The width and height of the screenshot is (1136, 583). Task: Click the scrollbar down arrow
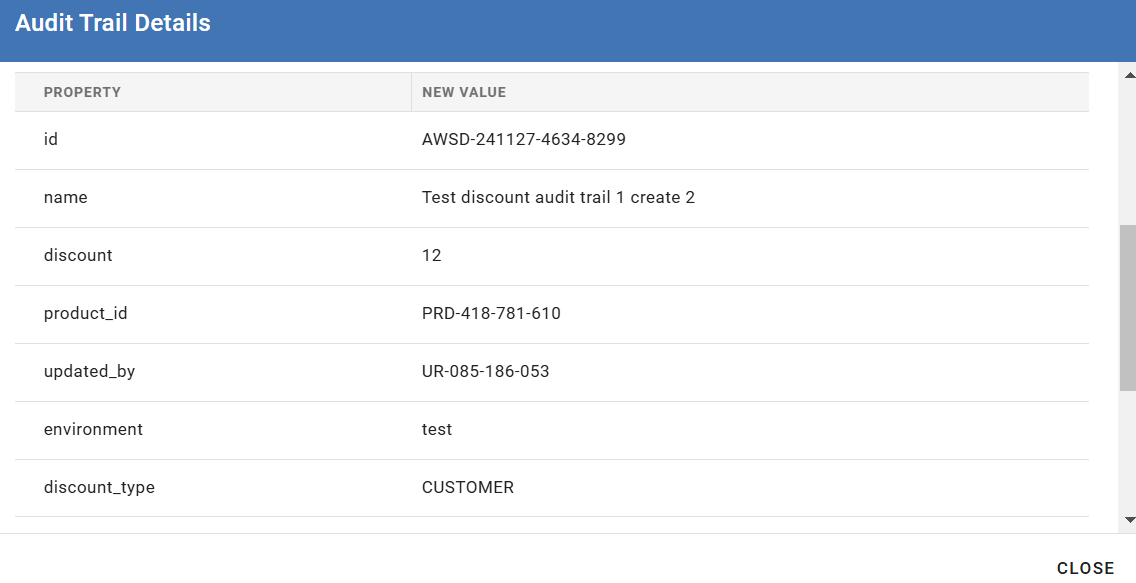1129,519
